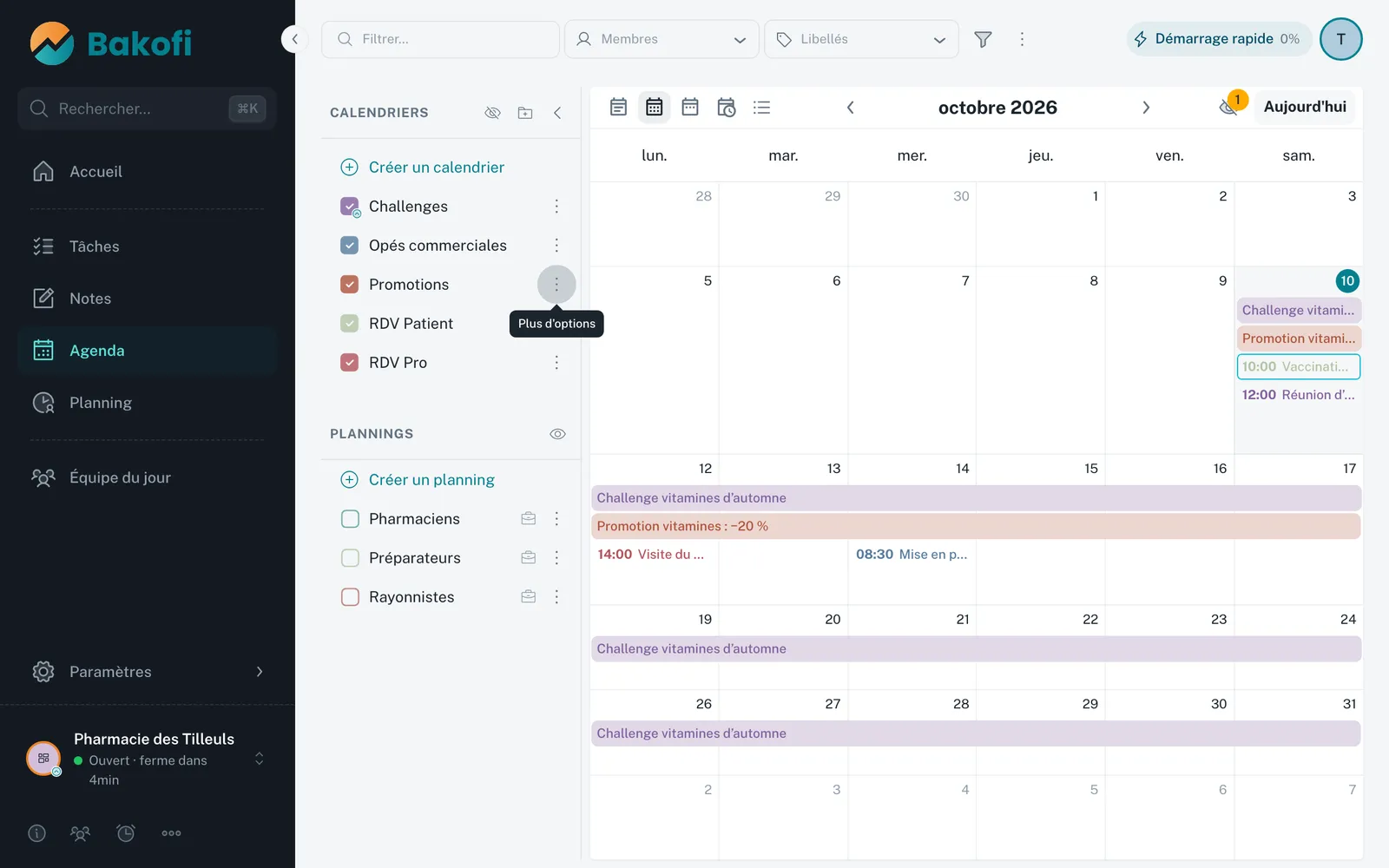The width and height of the screenshot is (1389, 868).
Task: Focus the Filtrer input field
Action: (440, 39)
